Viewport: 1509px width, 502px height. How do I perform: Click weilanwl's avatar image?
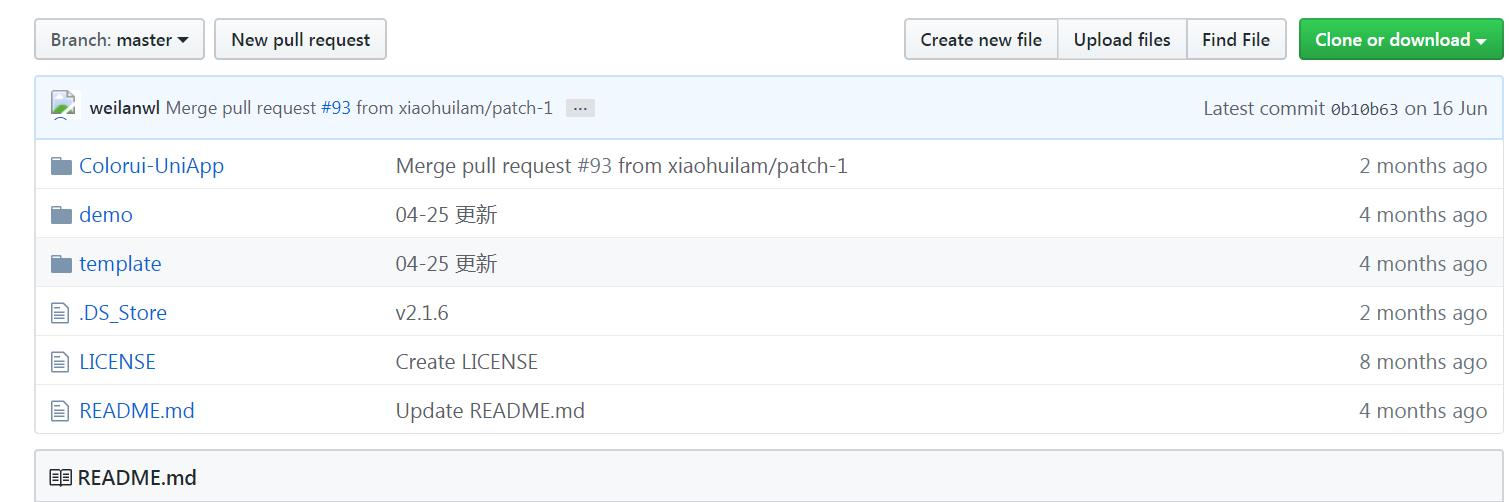pos(64,106)
